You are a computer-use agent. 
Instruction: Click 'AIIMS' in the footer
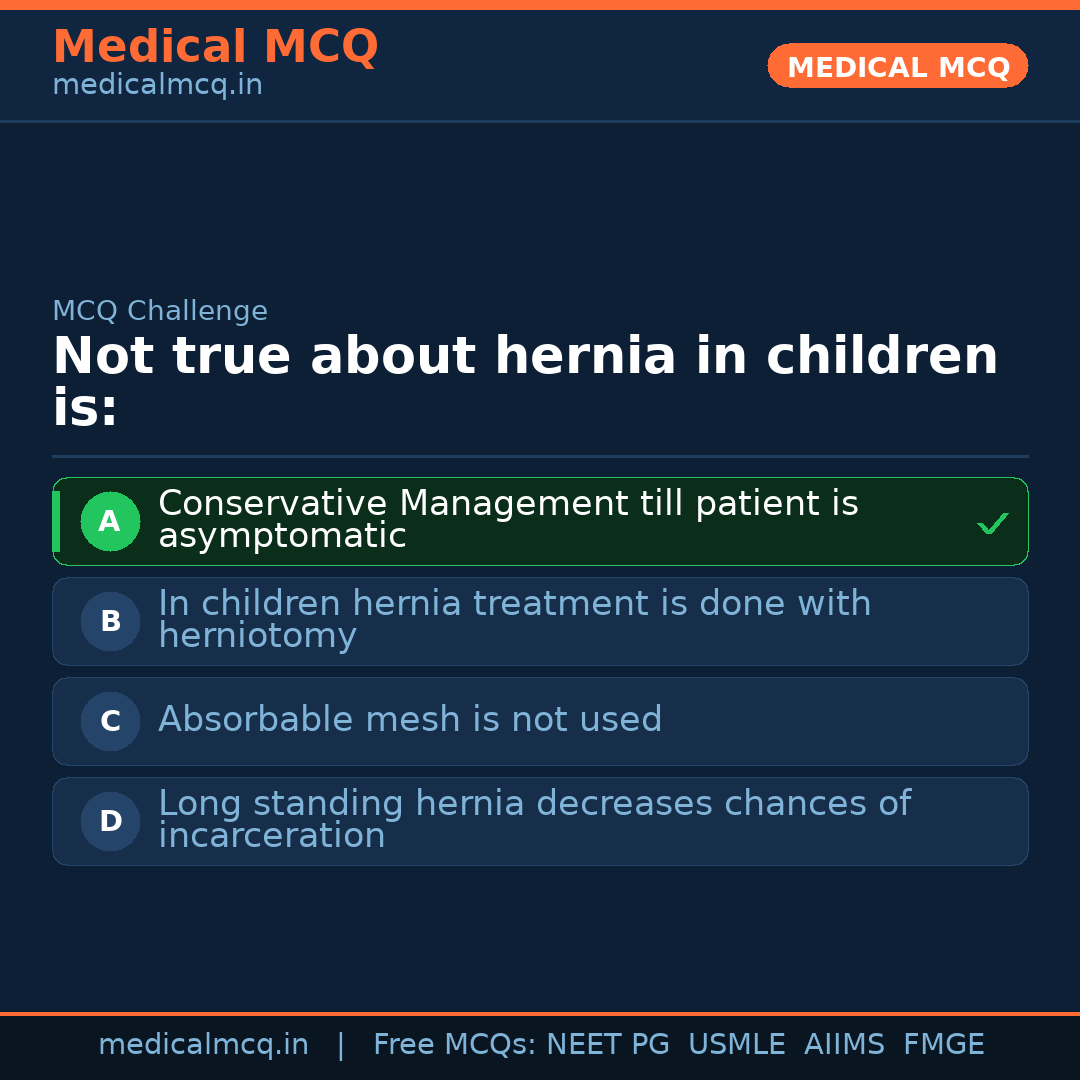click(844, 1045)
